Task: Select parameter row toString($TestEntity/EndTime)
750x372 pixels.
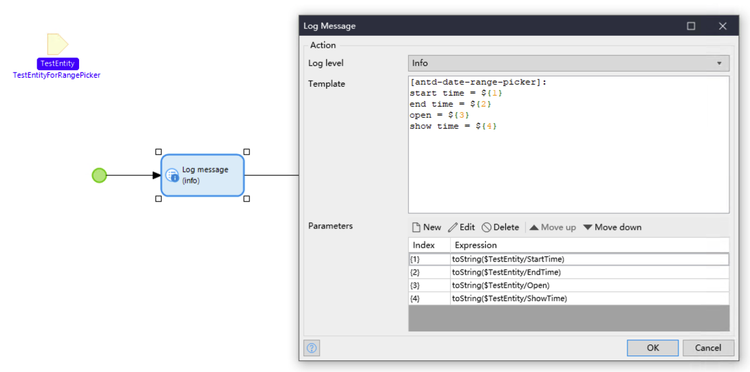Action: (x=569, y=272)
